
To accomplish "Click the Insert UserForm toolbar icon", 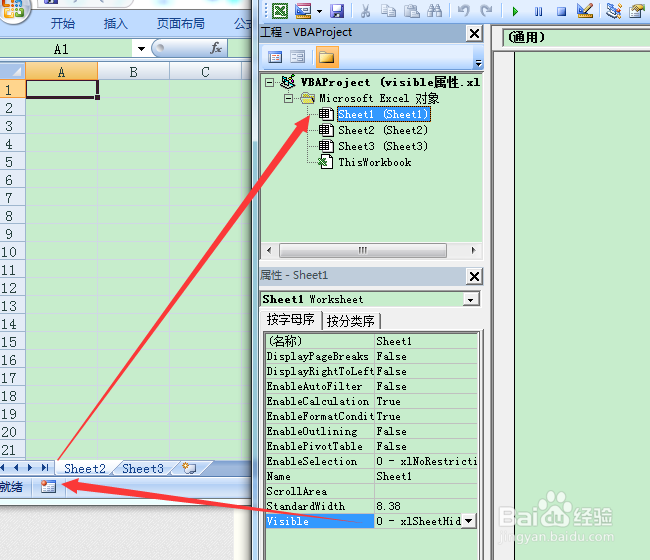I will 303,11.
